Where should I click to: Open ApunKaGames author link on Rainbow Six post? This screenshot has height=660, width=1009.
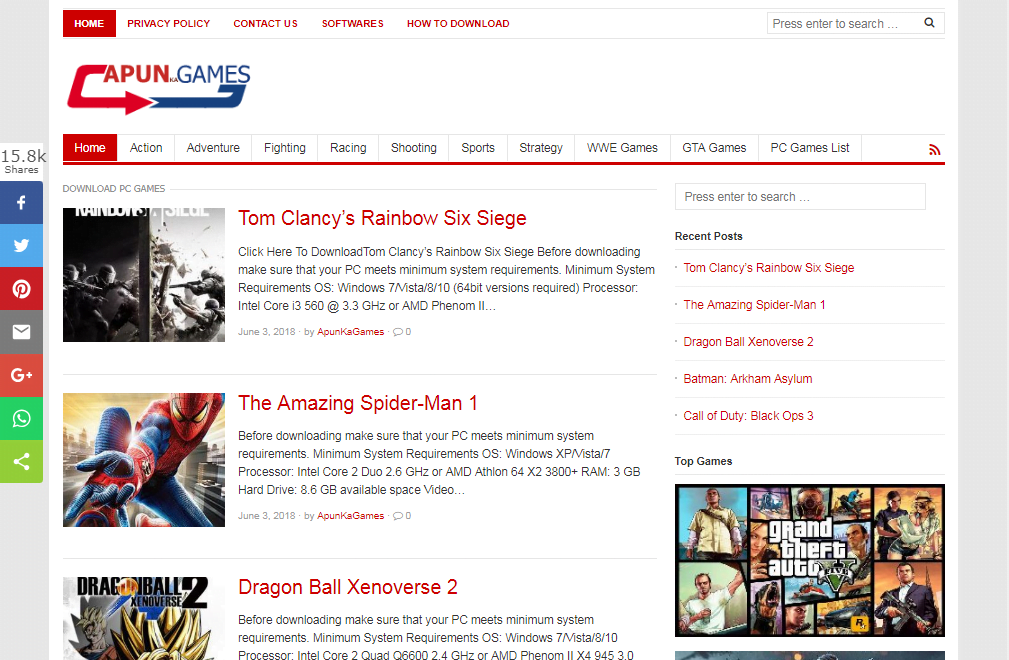(351, 332)
